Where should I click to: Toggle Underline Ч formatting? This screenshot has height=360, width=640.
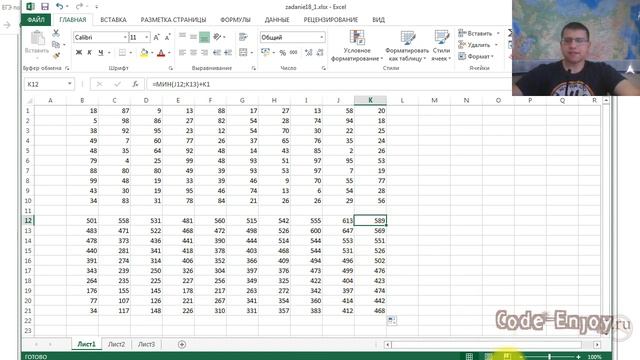100,53
